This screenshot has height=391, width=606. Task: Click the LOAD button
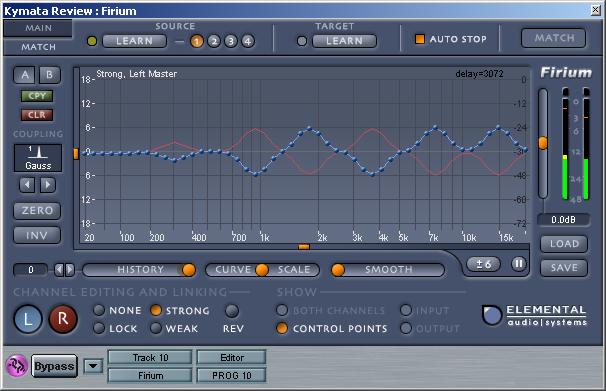click(564, 244)
